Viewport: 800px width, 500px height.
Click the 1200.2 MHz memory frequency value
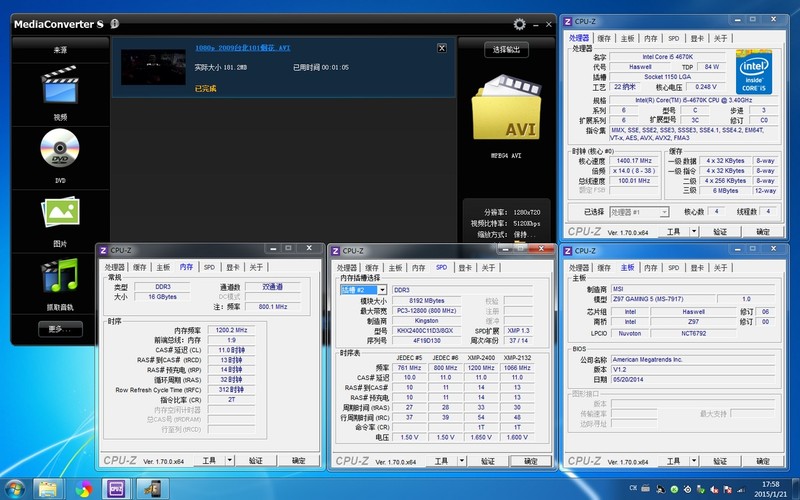click(231, 330)
